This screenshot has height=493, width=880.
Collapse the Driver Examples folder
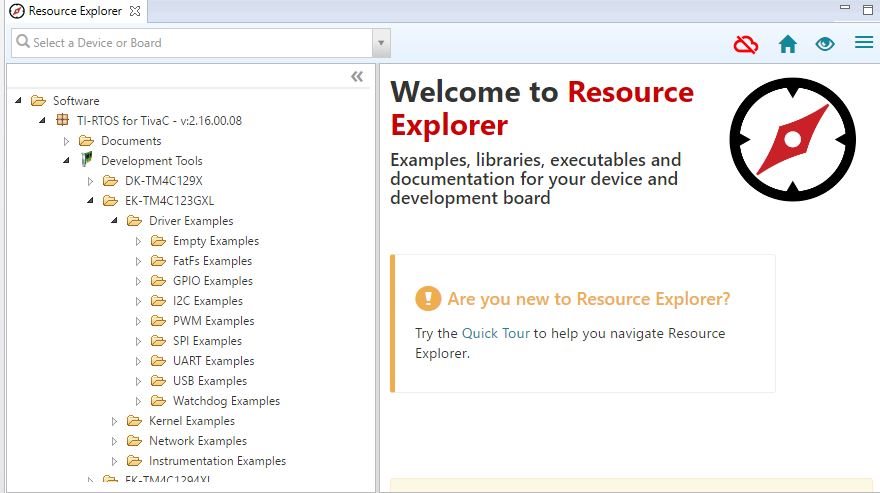tap(114, 221)
